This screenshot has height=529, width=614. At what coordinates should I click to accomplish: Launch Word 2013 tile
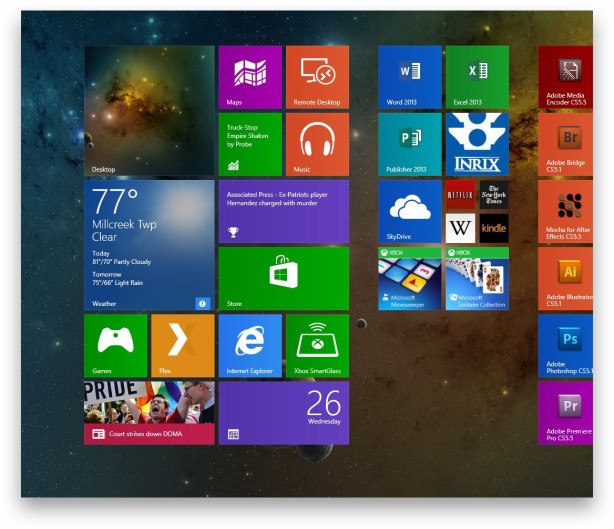click(x=410, y=77)
